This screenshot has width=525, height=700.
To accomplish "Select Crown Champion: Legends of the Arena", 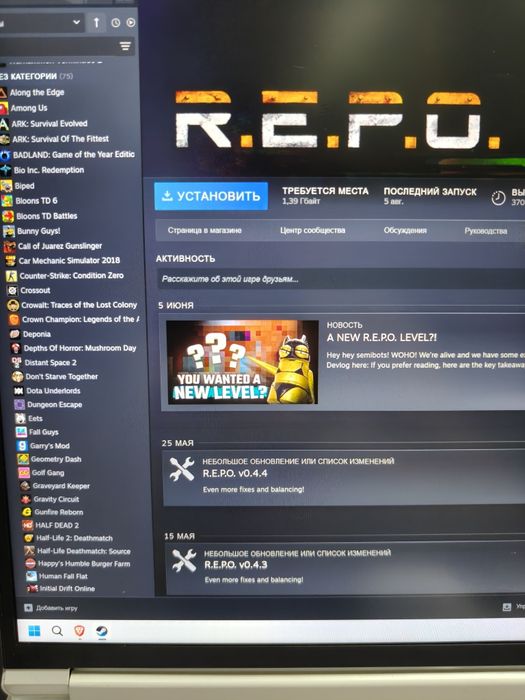I will pos(80,320).
